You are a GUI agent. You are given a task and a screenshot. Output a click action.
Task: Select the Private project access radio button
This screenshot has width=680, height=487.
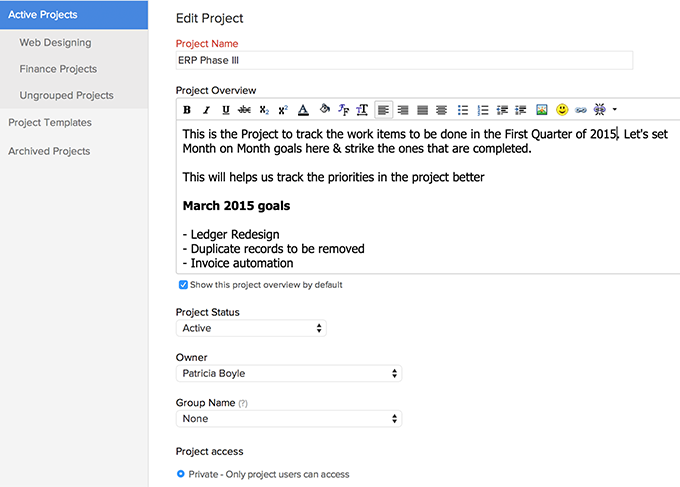[181, 474]
